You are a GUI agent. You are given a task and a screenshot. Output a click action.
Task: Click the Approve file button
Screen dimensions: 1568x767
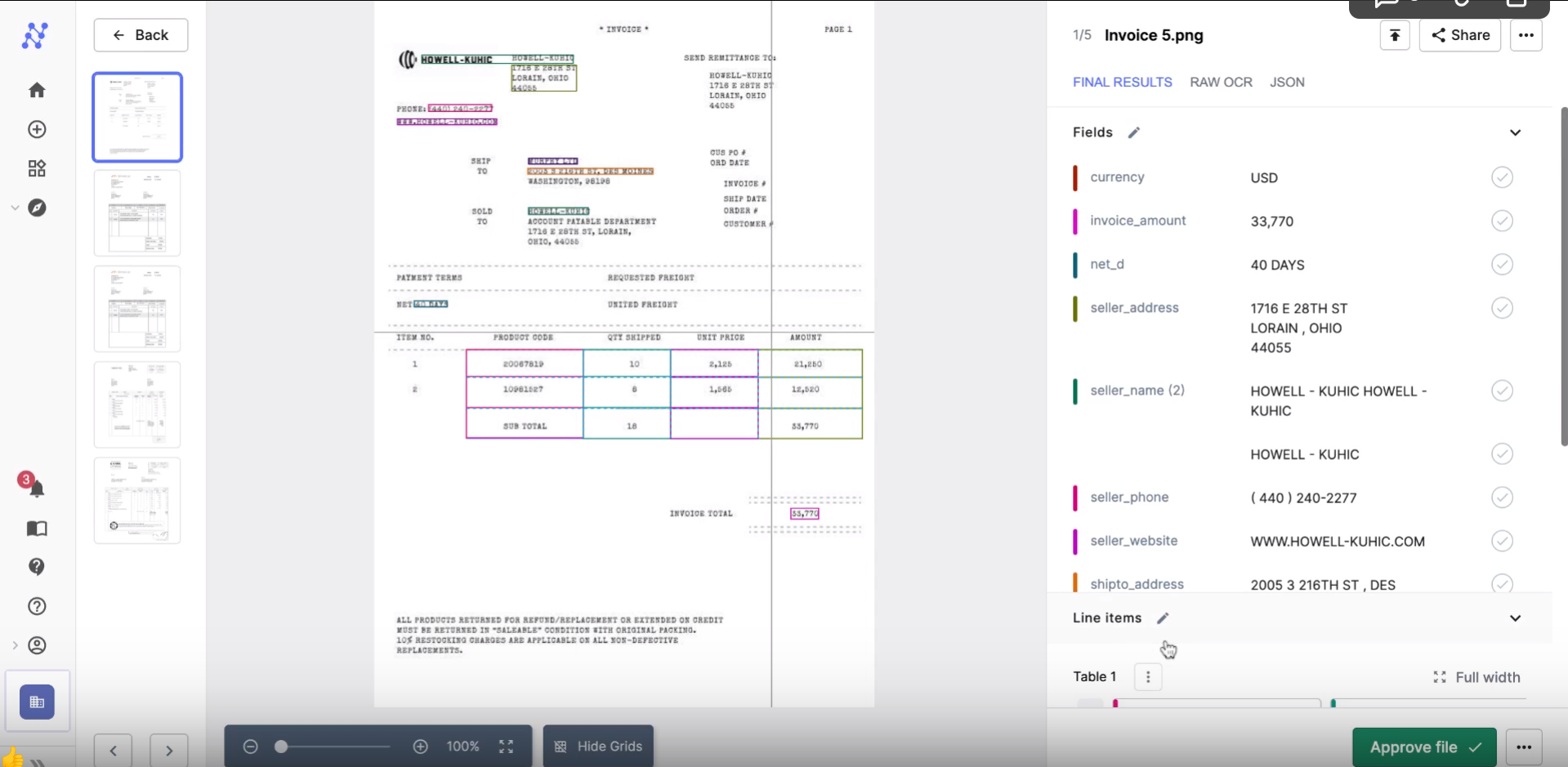pos(1423,747)
